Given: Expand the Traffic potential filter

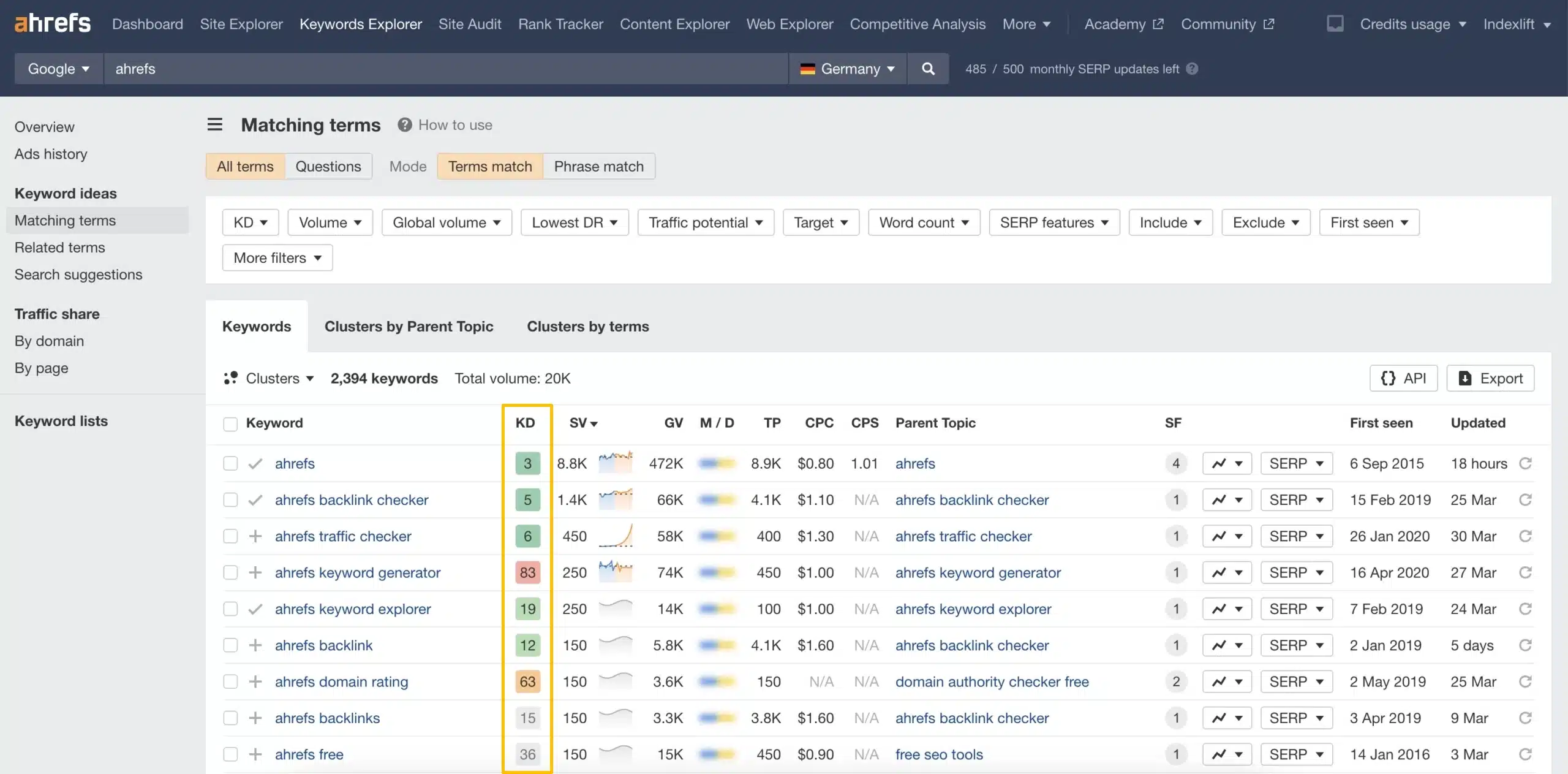Looking at the screenshot, I should 706,222.
